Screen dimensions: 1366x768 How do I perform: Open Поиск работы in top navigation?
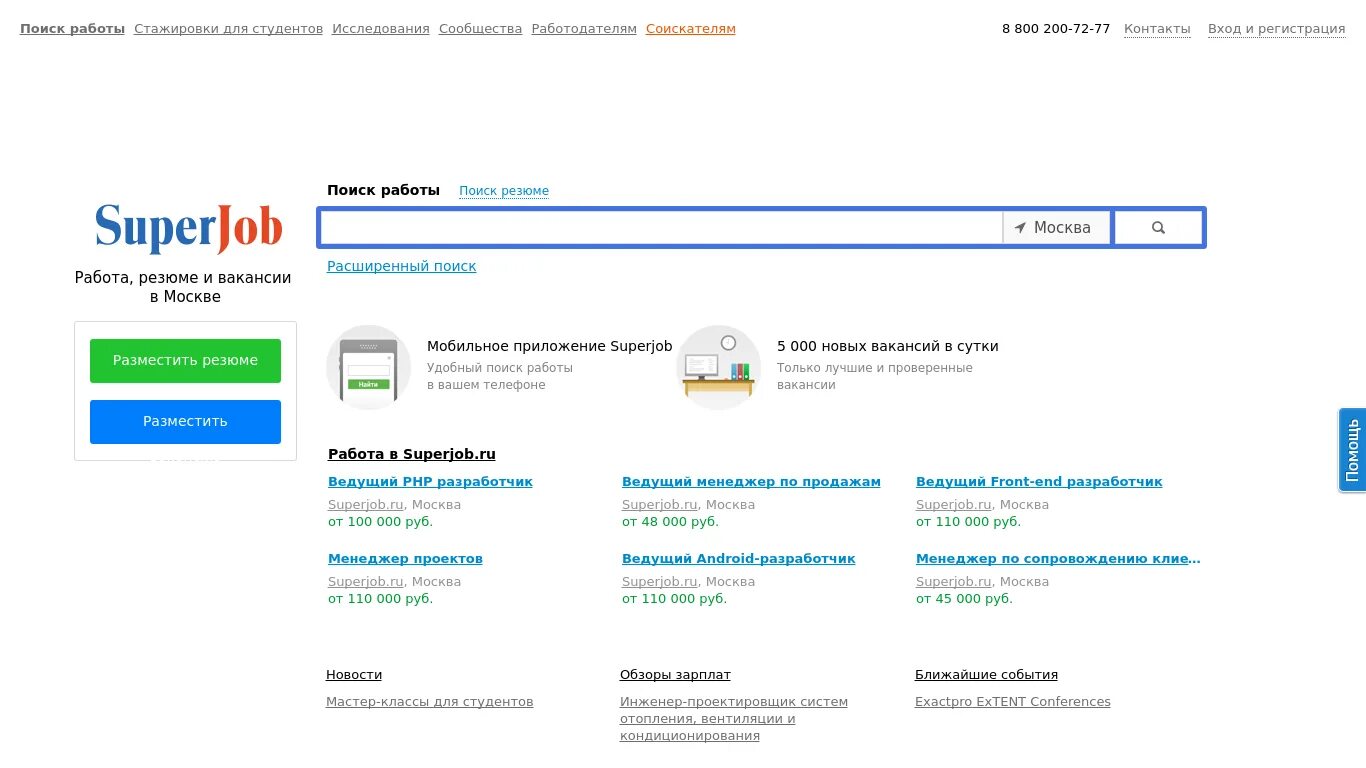tap(72, 29)
